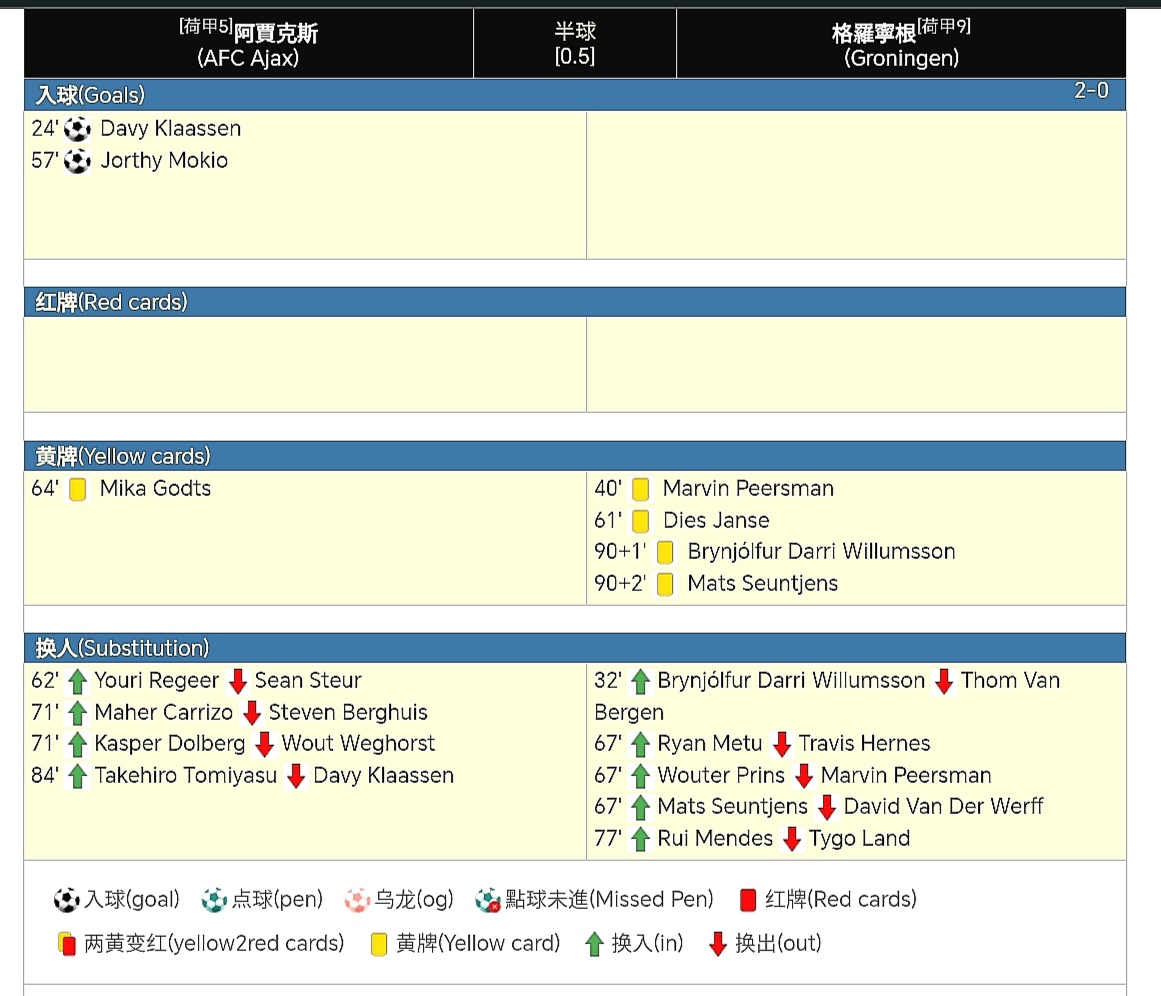1161x996 pixels.
Task: Click the goal ball icon beside Davy Klaassen
Action: (x=77, y=129)
